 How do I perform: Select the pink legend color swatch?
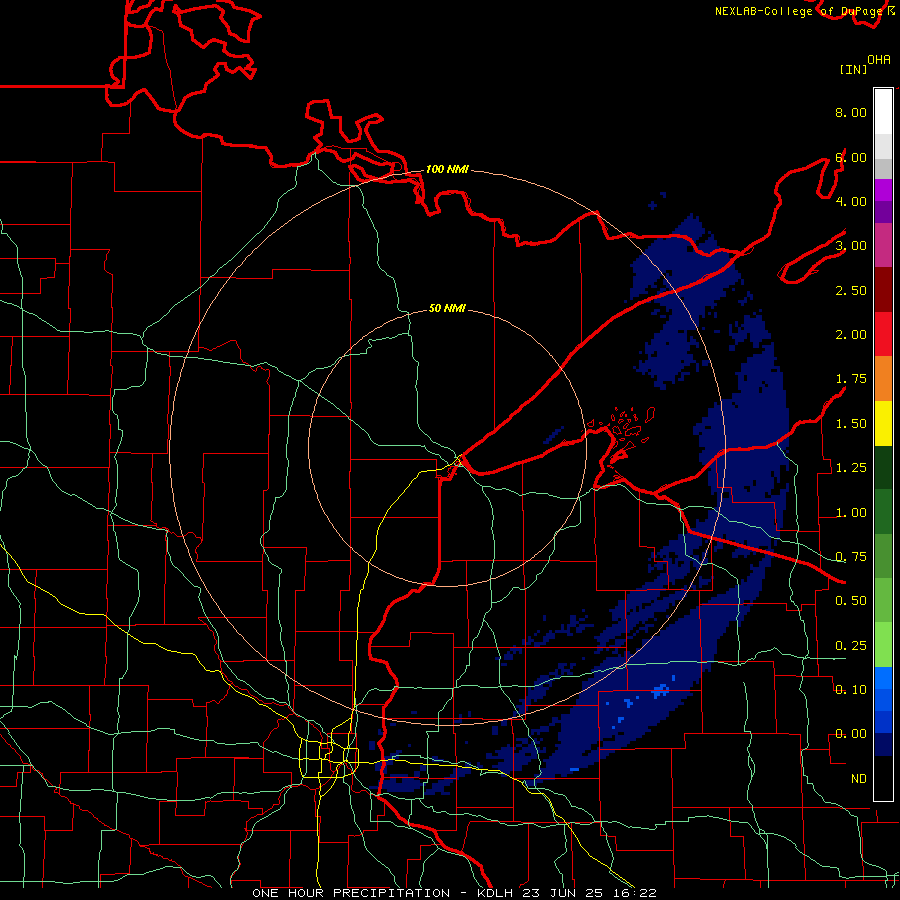point(883,245)
